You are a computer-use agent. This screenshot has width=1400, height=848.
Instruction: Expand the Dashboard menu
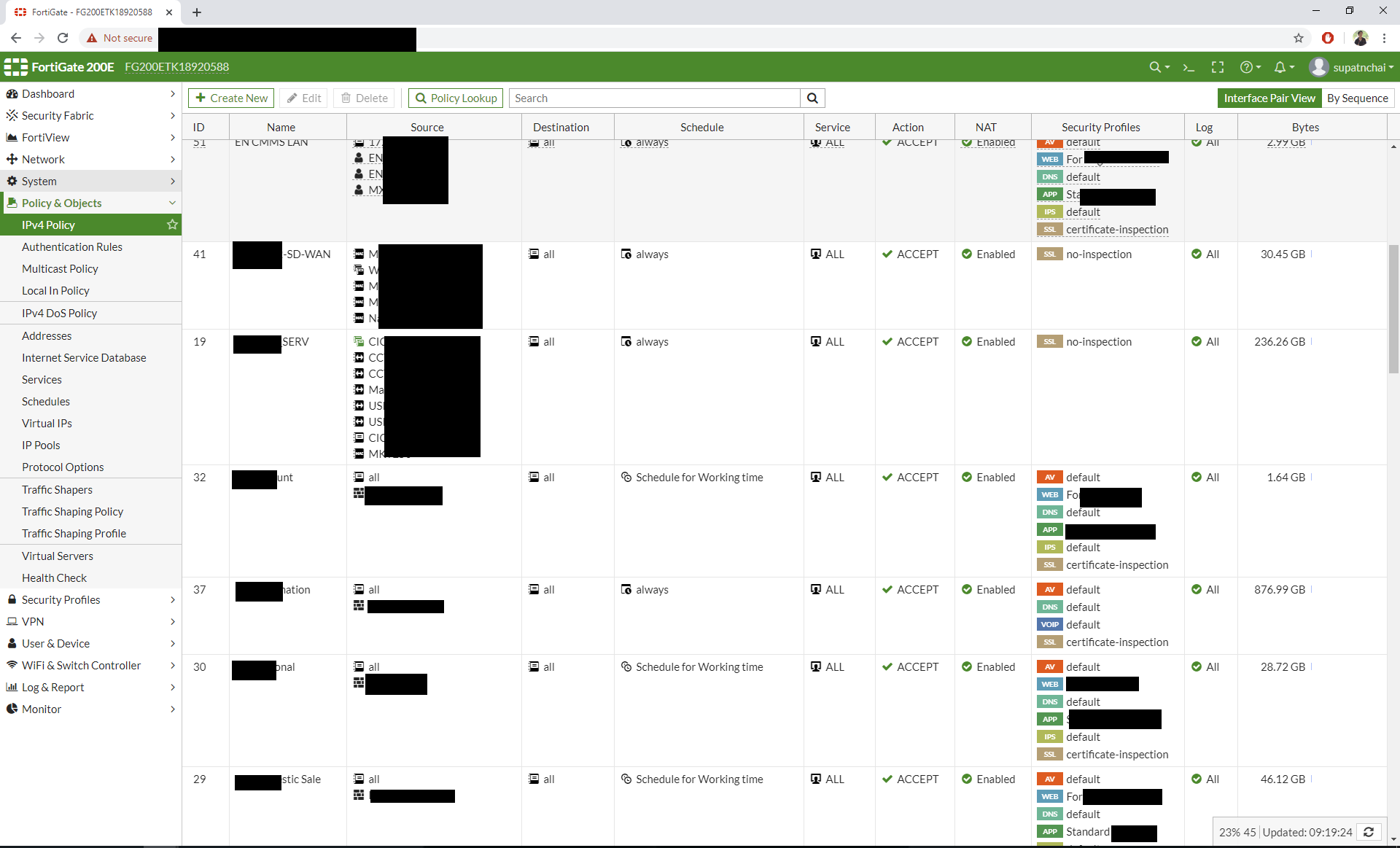(90, 93)
